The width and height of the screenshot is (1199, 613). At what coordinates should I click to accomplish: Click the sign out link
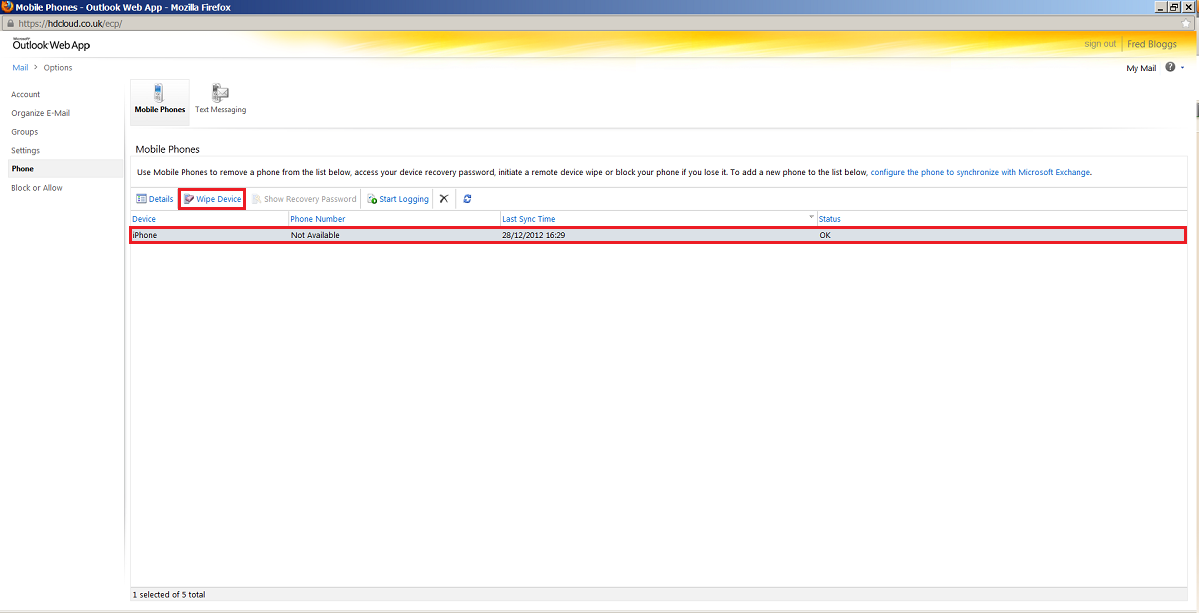[x=1100, y=44]
